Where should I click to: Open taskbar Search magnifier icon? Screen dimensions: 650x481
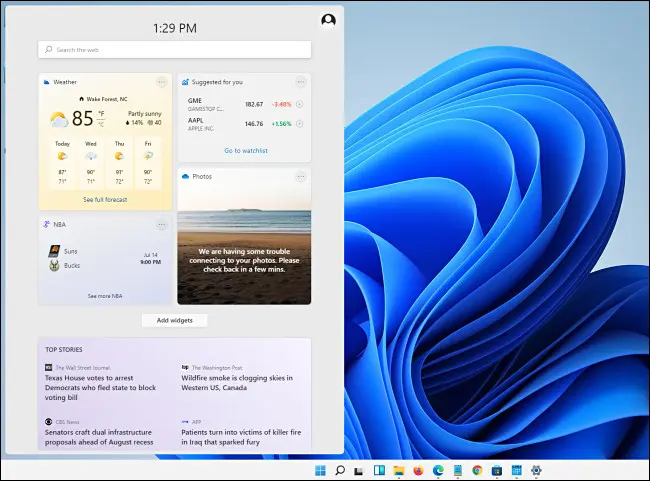tap(339, 470)
